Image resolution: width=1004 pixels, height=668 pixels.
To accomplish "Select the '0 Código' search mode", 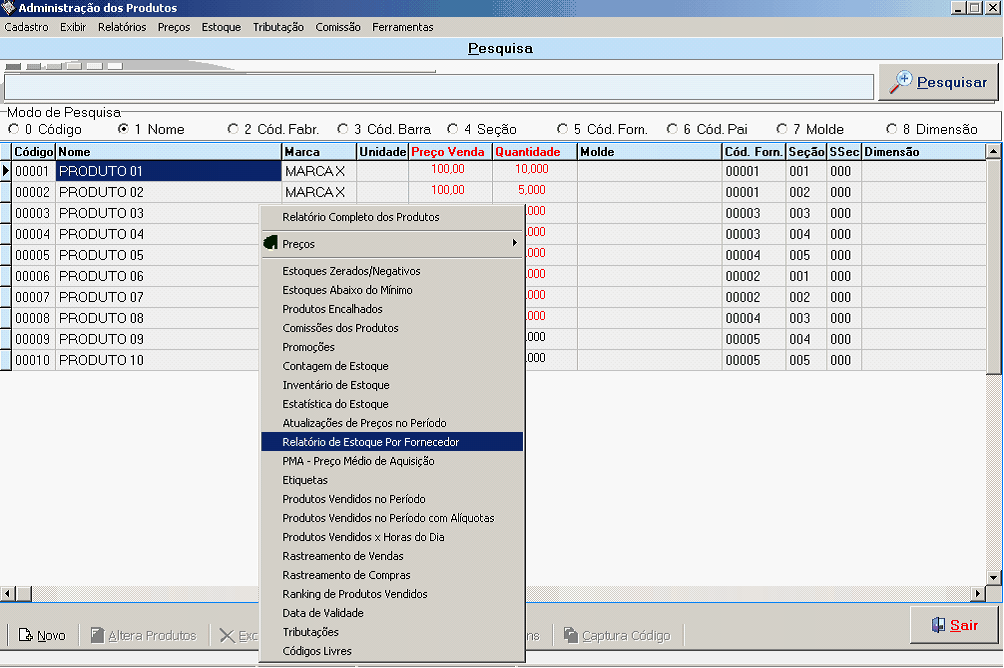I will [x=14, y=129].
